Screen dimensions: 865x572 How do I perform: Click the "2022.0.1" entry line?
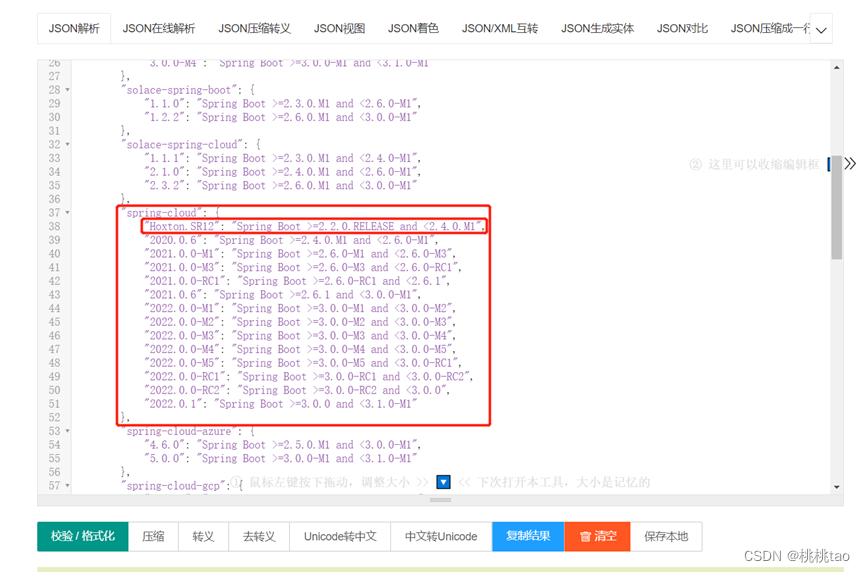[x=280, y=404]
